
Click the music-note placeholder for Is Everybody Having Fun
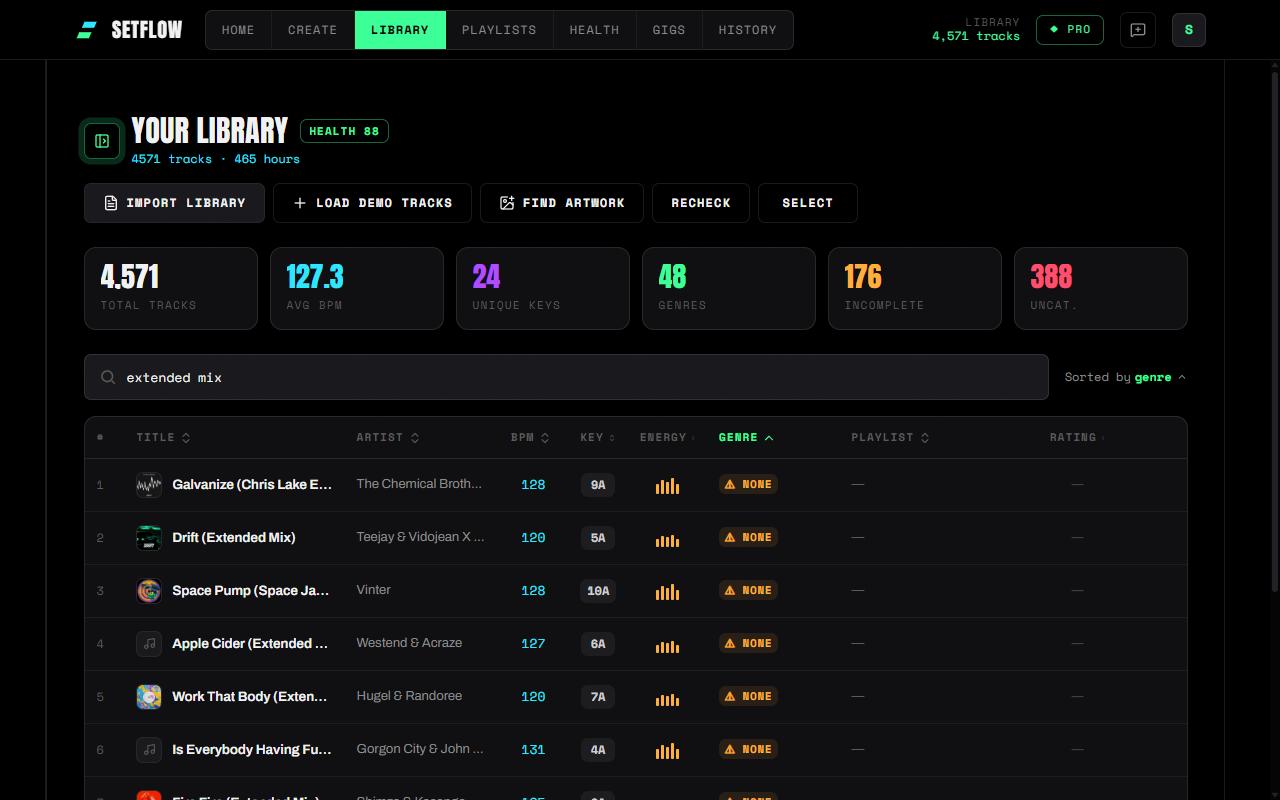149,750
